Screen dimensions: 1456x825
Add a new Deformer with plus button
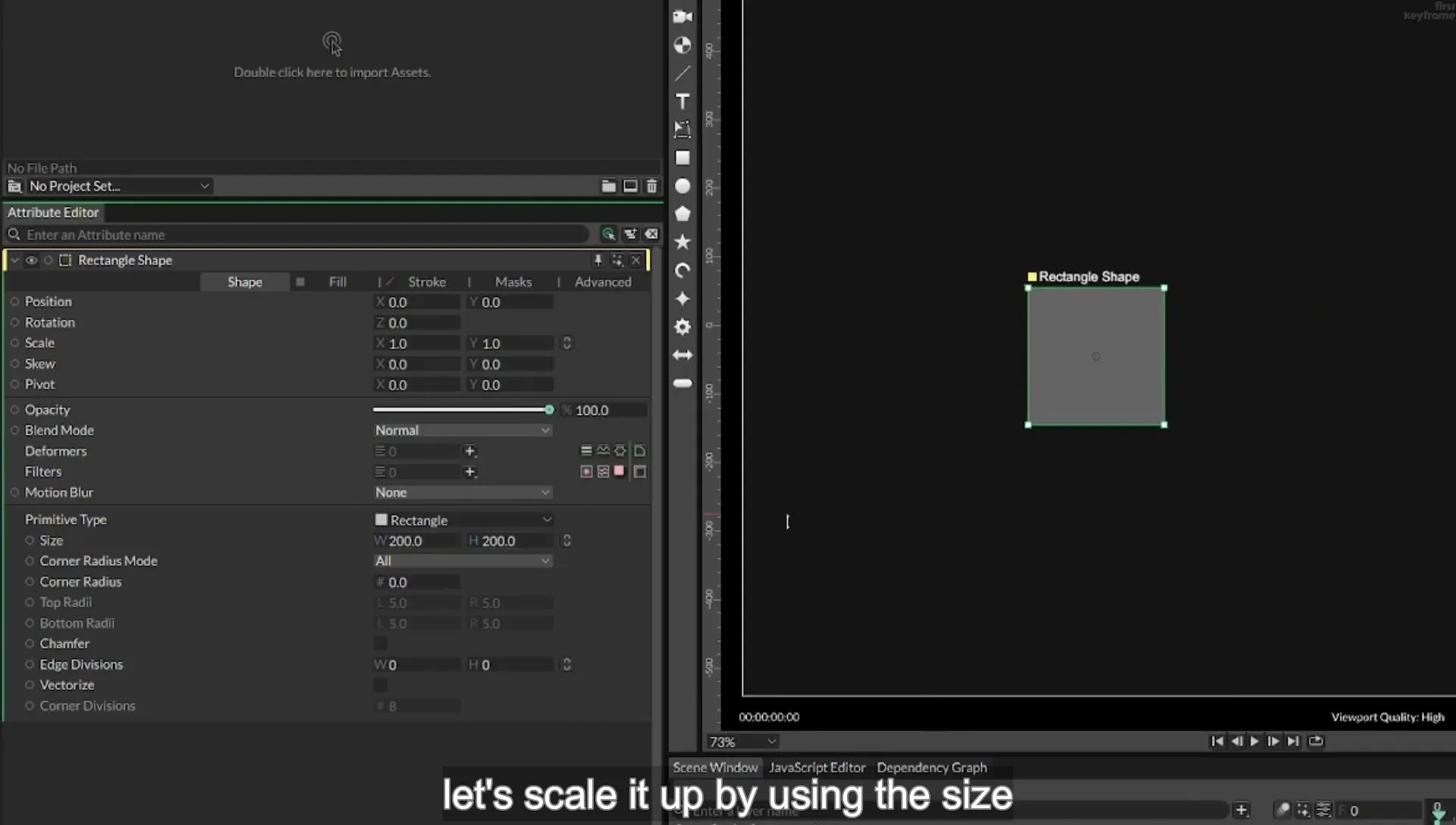[470, 451]
